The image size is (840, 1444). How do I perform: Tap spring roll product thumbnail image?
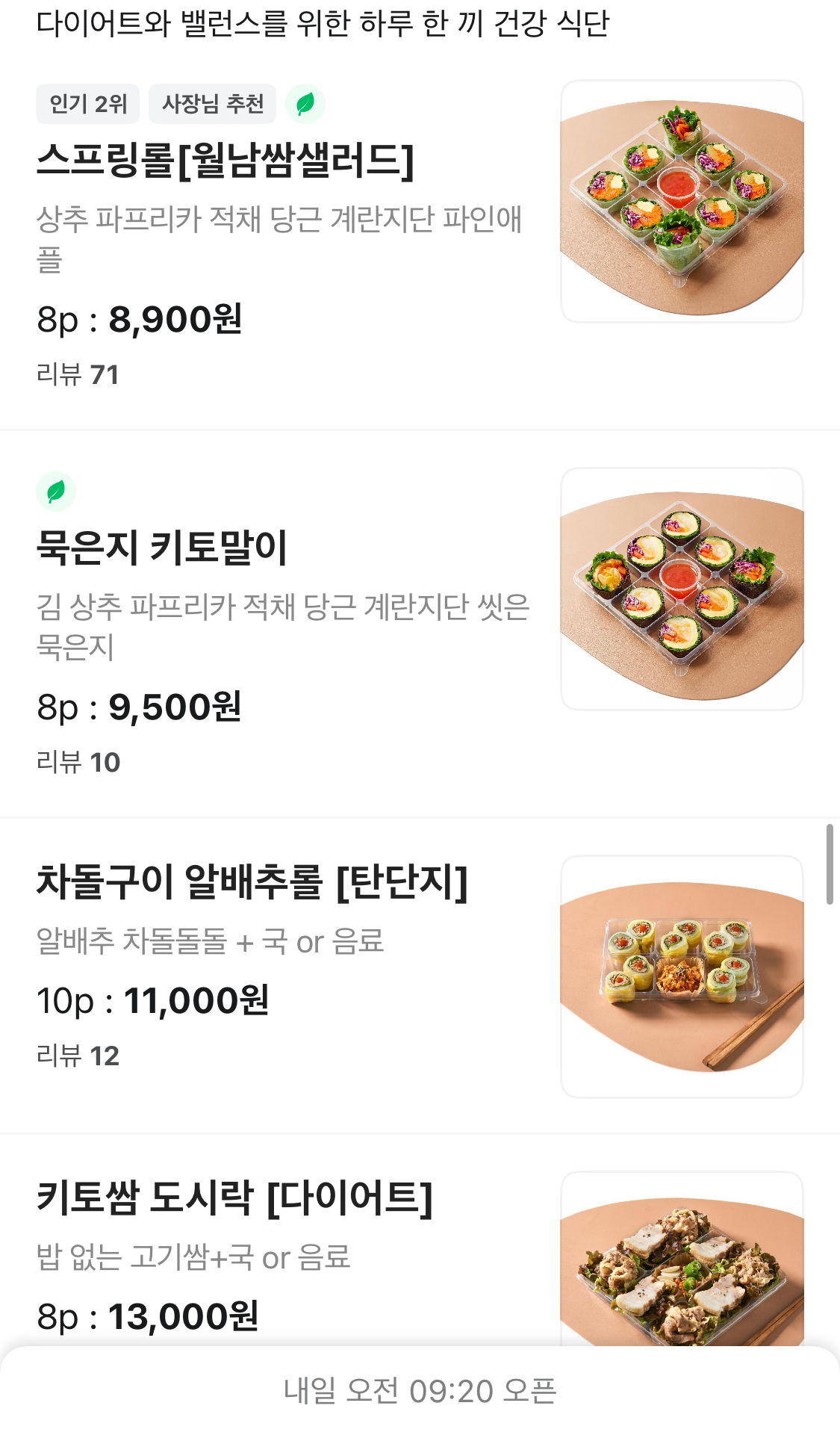pyautogui.click(x=681, y=201)
